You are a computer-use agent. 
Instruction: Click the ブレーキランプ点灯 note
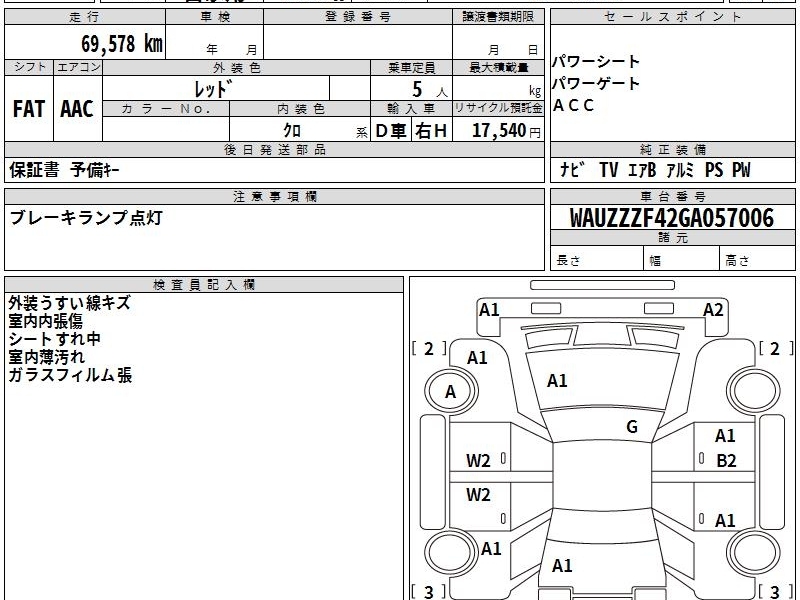[86, 218]
